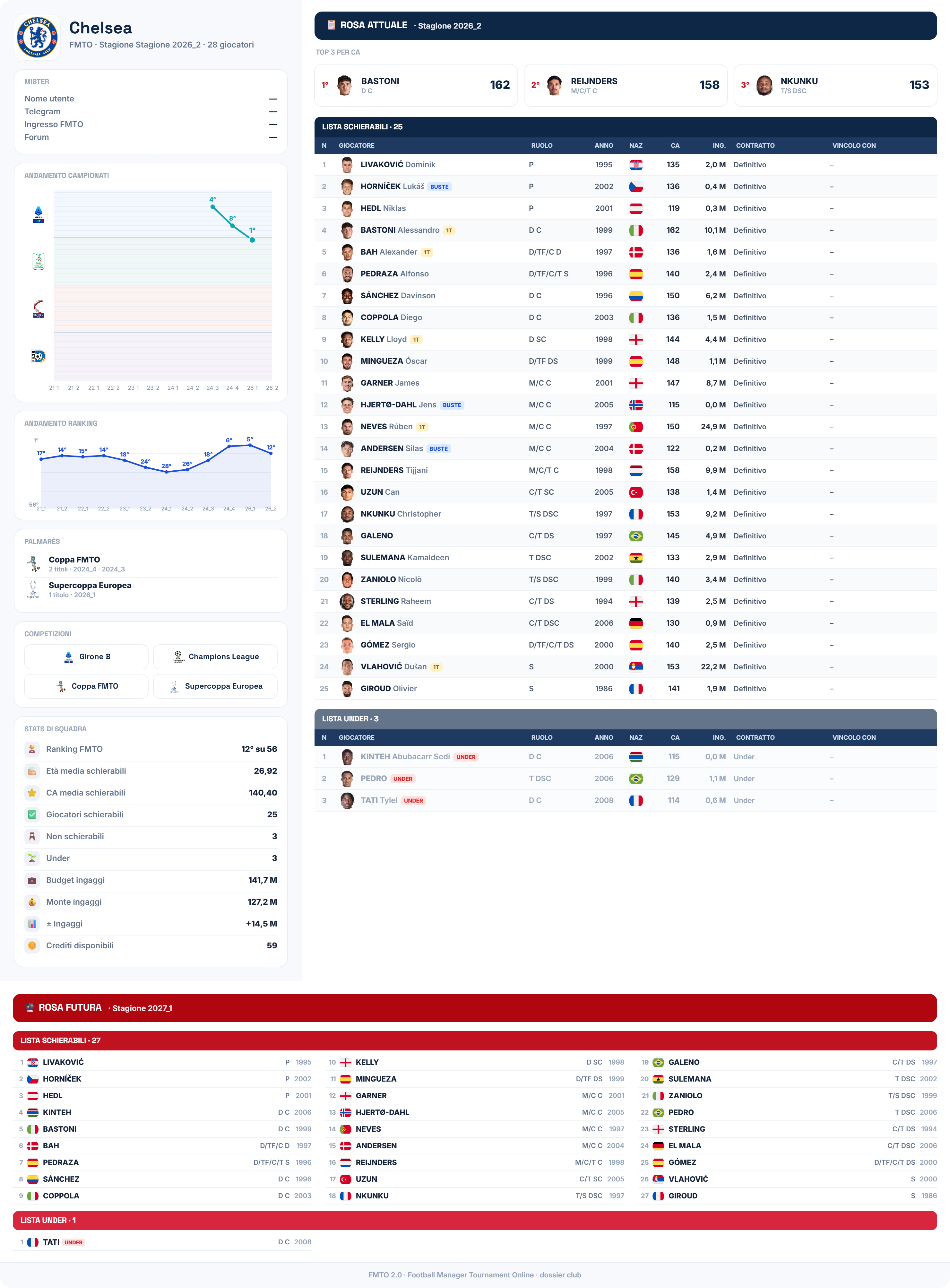Click the Rosa Futura Stagione 2027_1 header
Screen dimensions: 950x1288
pyautogui.click(x=475, y=1008)
